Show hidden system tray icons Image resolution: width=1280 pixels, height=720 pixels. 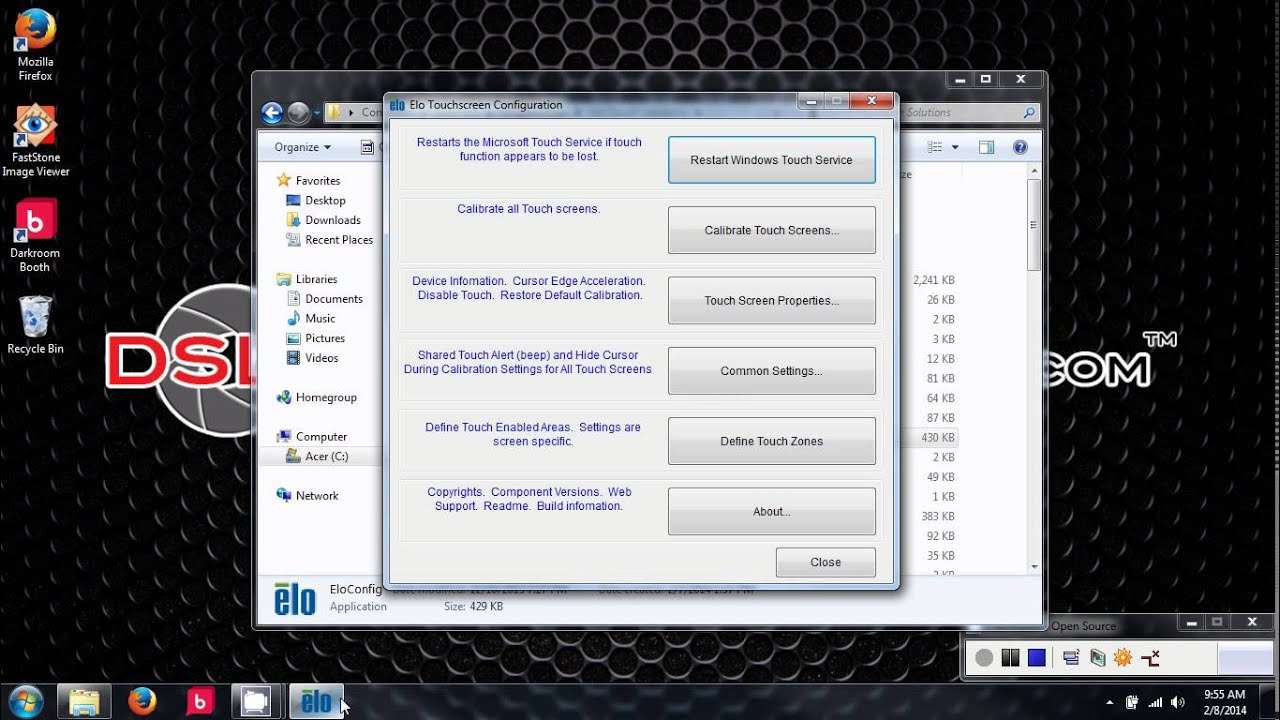click(1110, 702)
